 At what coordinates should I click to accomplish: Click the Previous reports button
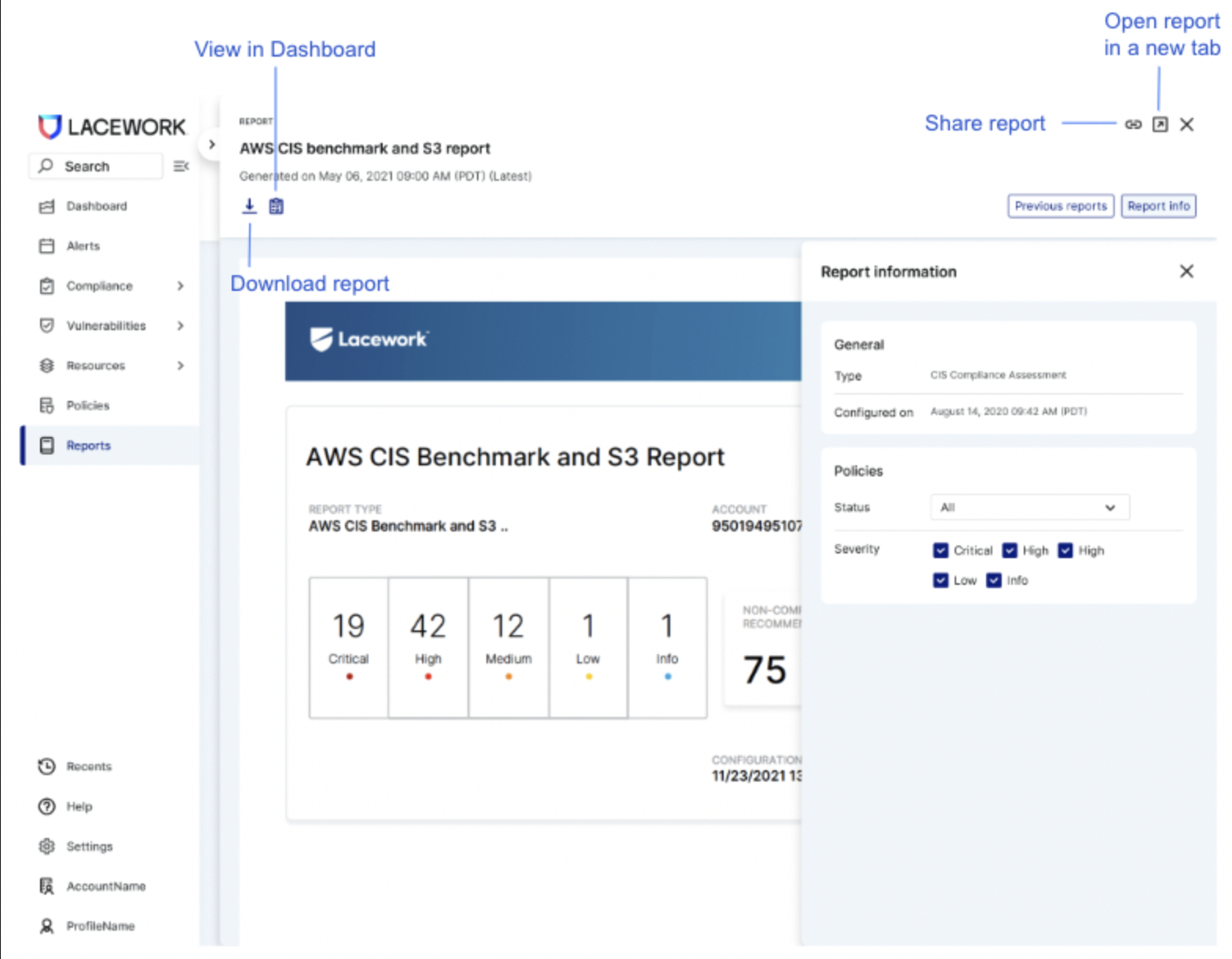(x=1061, y=206)
